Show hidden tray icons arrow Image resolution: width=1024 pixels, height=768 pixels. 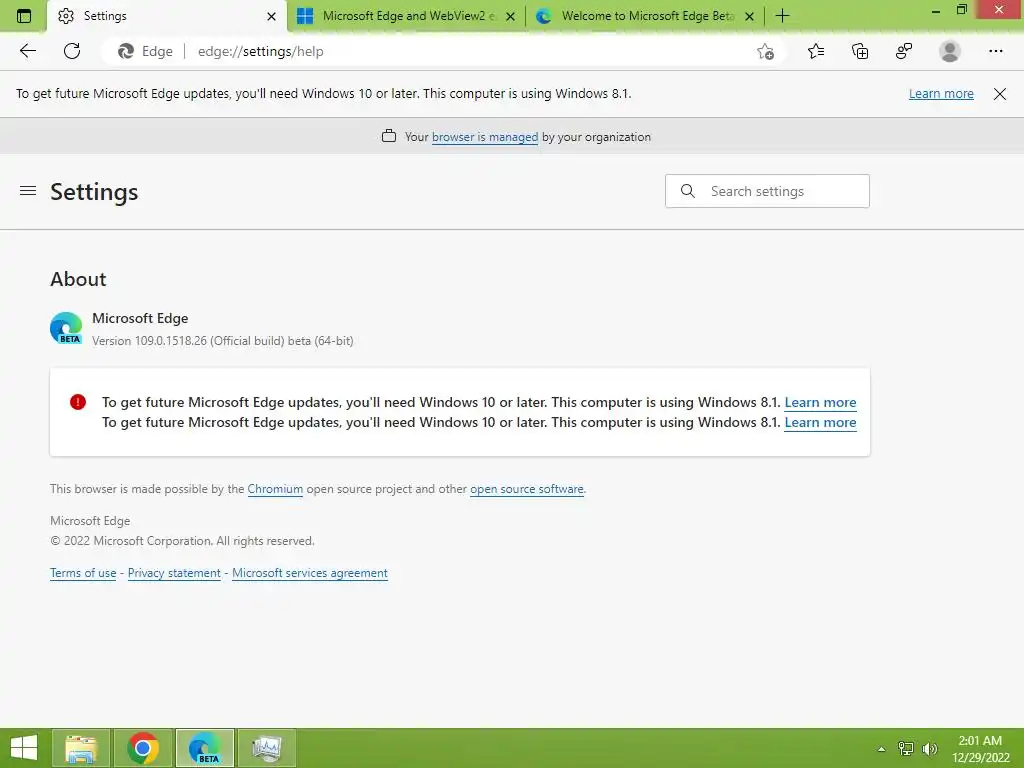point(881,749)
